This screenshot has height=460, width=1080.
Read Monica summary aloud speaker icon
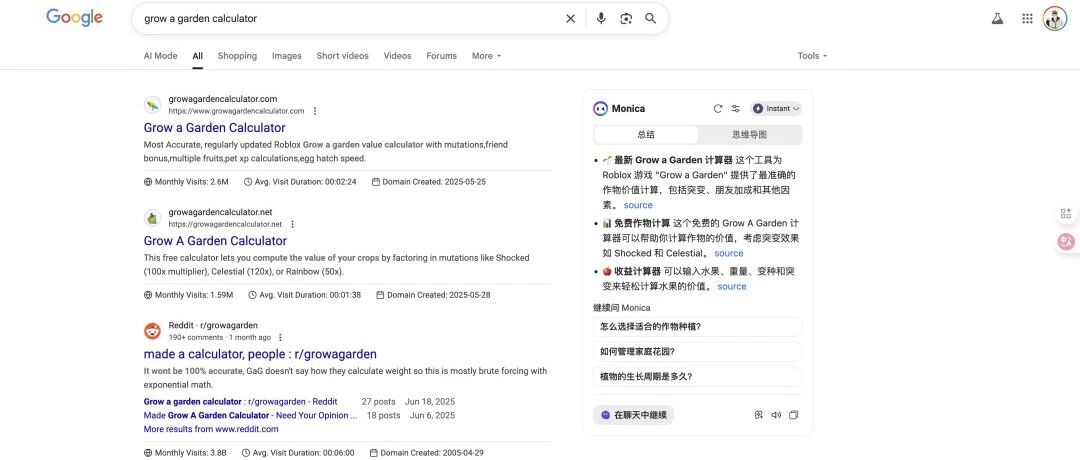coord(776,415)
